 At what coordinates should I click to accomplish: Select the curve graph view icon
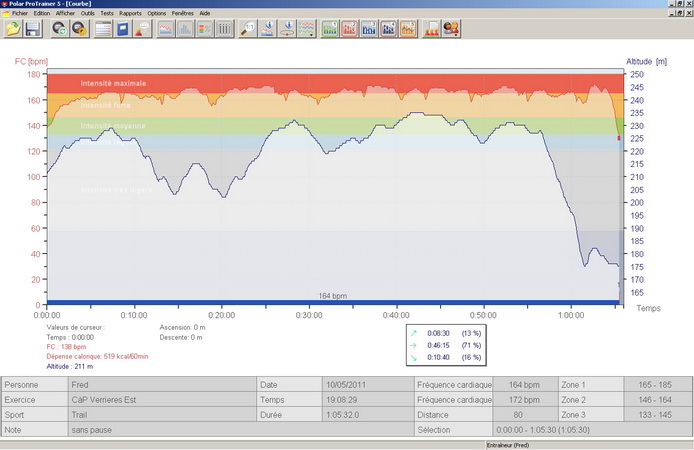pyautogui.click(x=165, y=29)
